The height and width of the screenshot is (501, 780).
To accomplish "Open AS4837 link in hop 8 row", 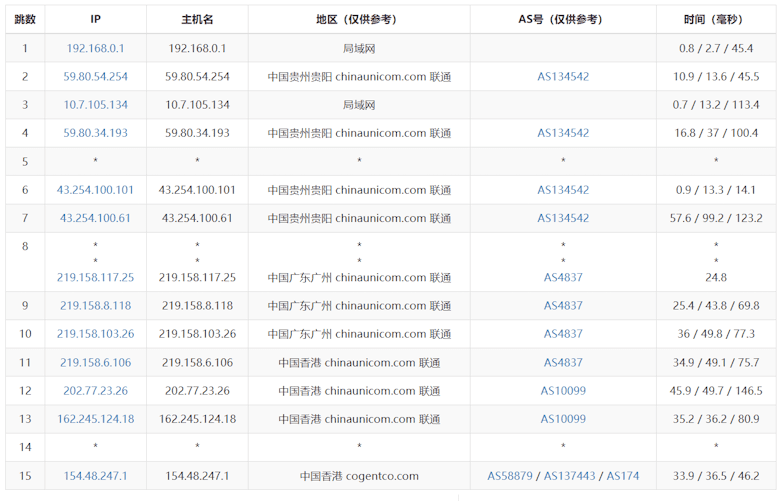I will (563, 277).
